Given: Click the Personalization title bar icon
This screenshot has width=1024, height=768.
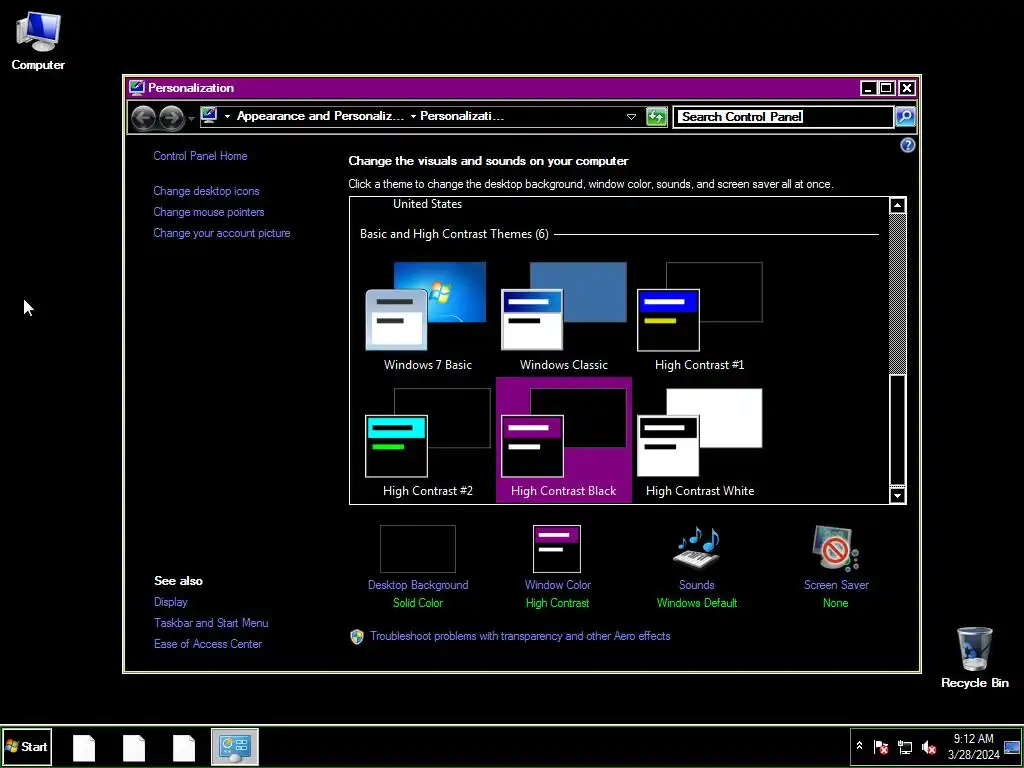Looking at the screenshot, I should pos(136,88).
